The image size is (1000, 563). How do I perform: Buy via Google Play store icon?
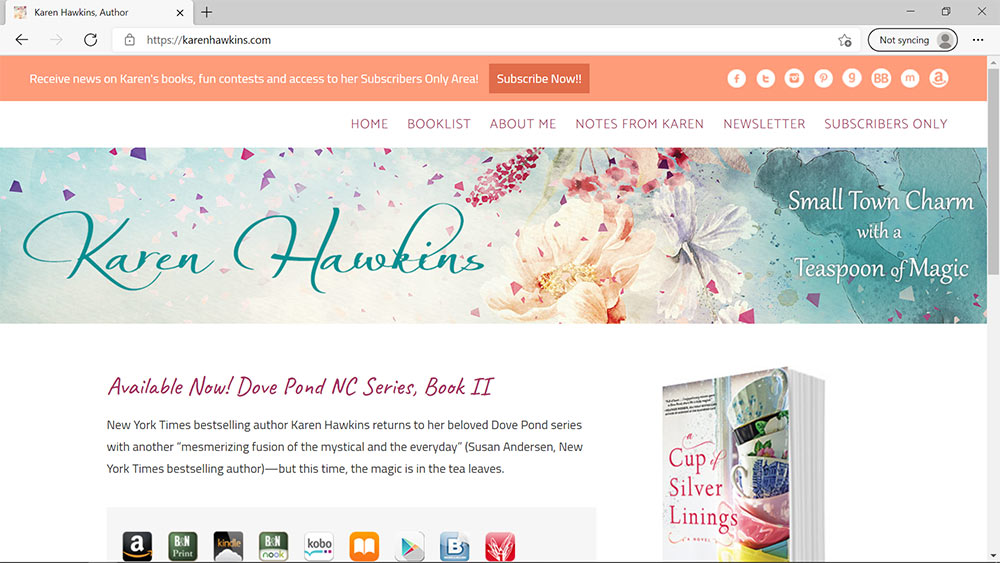click(x=410, y=546)
